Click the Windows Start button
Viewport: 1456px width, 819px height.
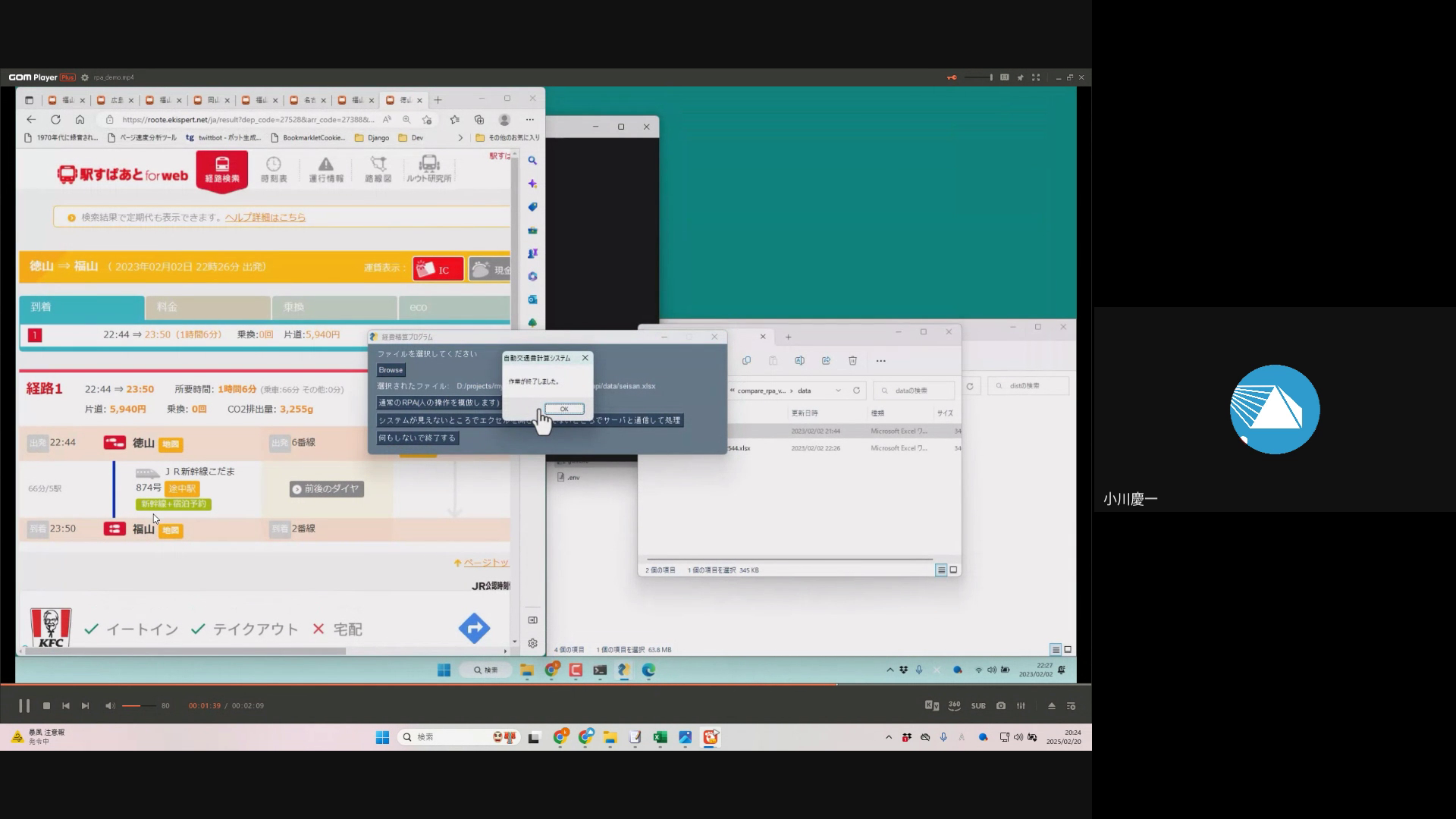(382, 737)
